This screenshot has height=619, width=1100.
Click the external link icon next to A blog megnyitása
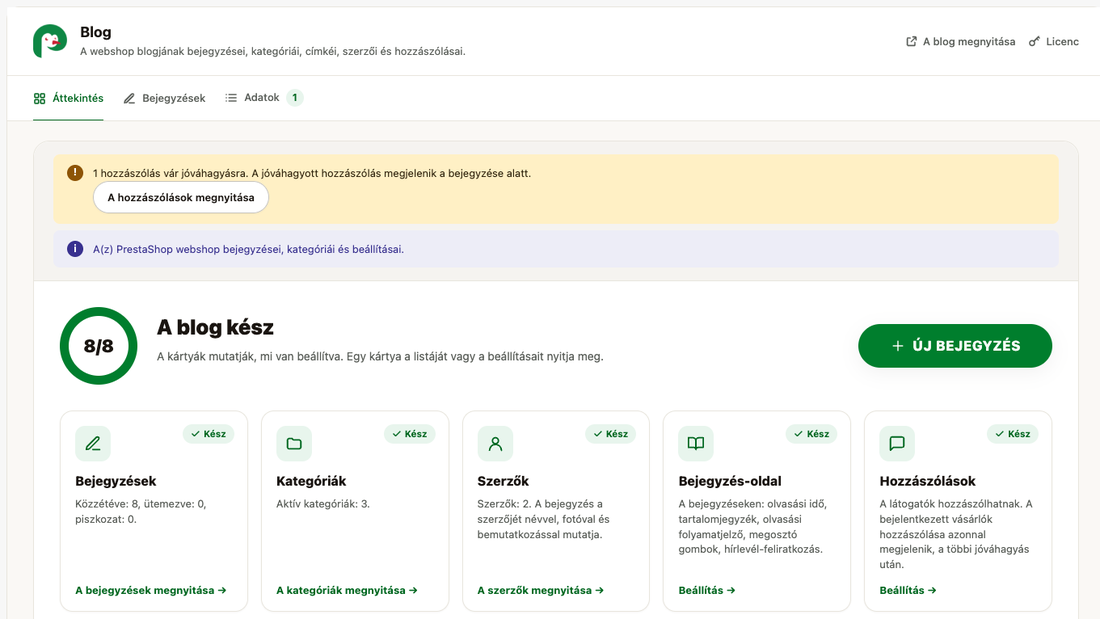911,41
